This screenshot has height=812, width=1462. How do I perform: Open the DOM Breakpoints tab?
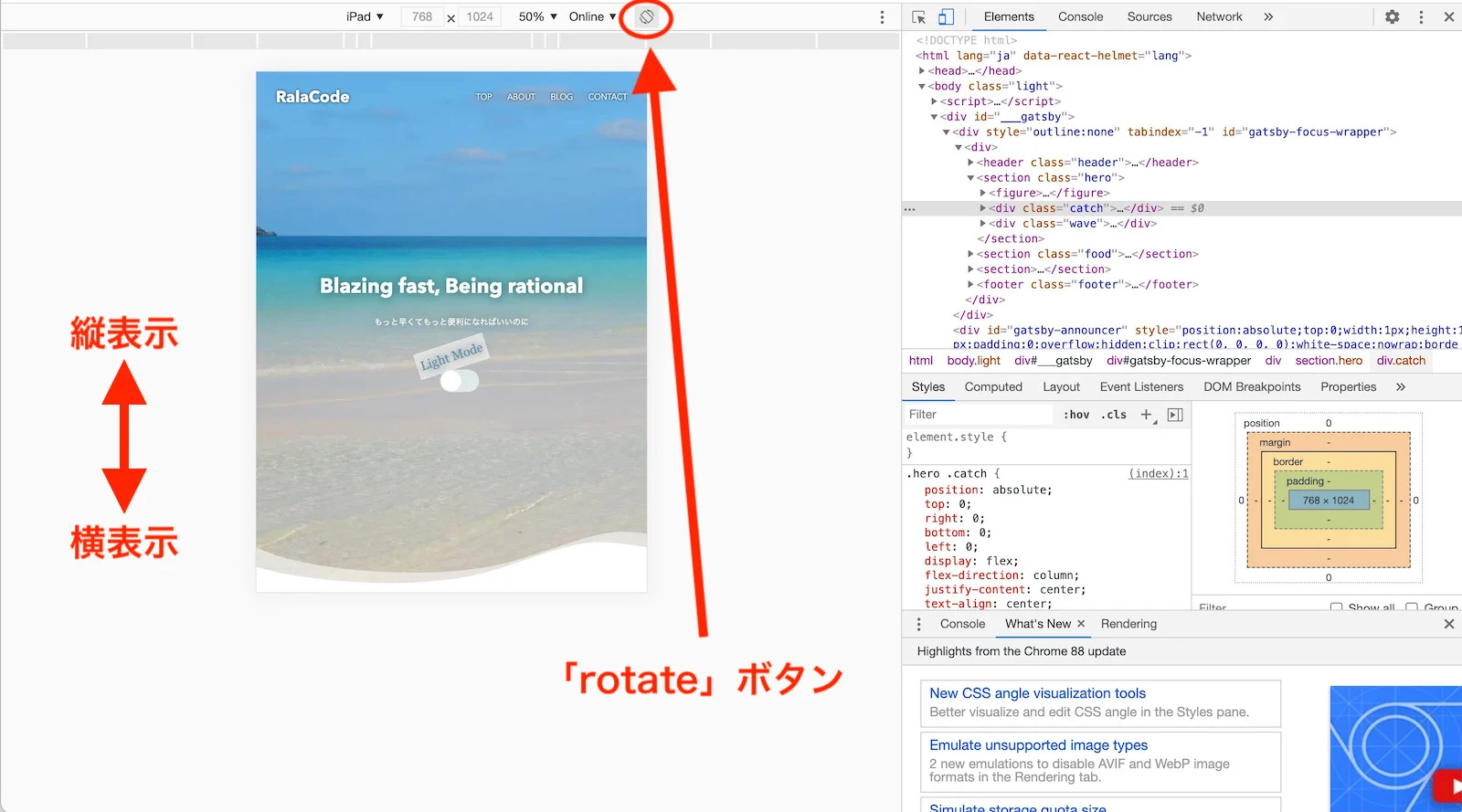point(1252,387)
